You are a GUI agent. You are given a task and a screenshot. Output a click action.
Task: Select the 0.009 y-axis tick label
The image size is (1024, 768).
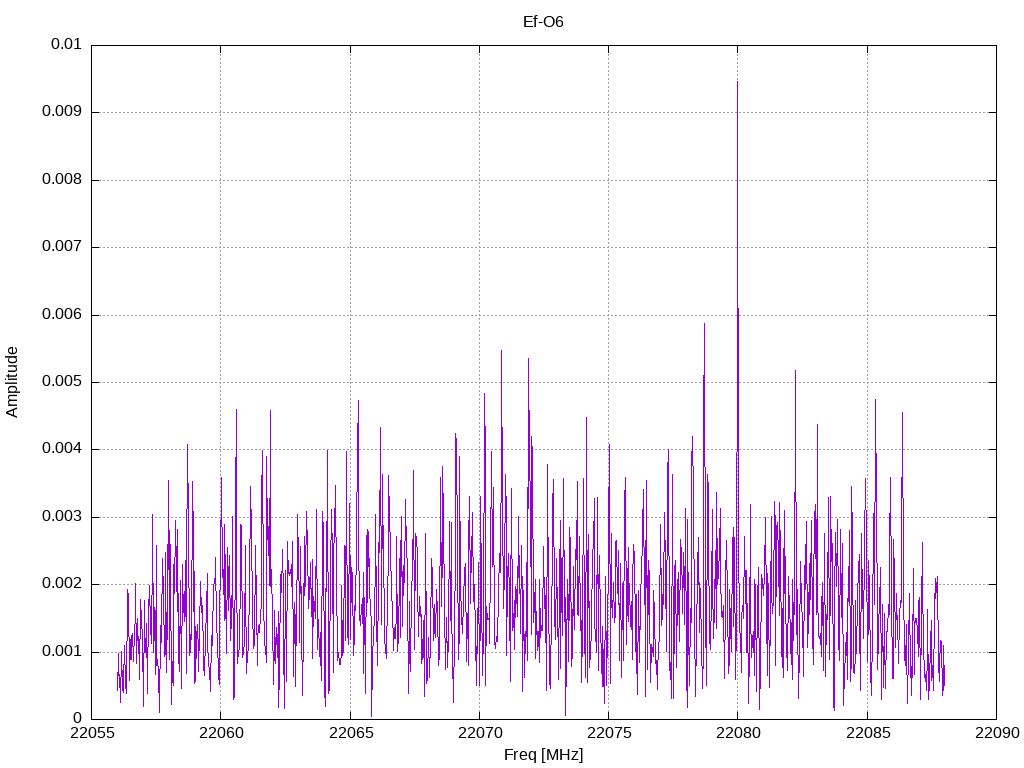pyautogui.click(x=62, y=112)
